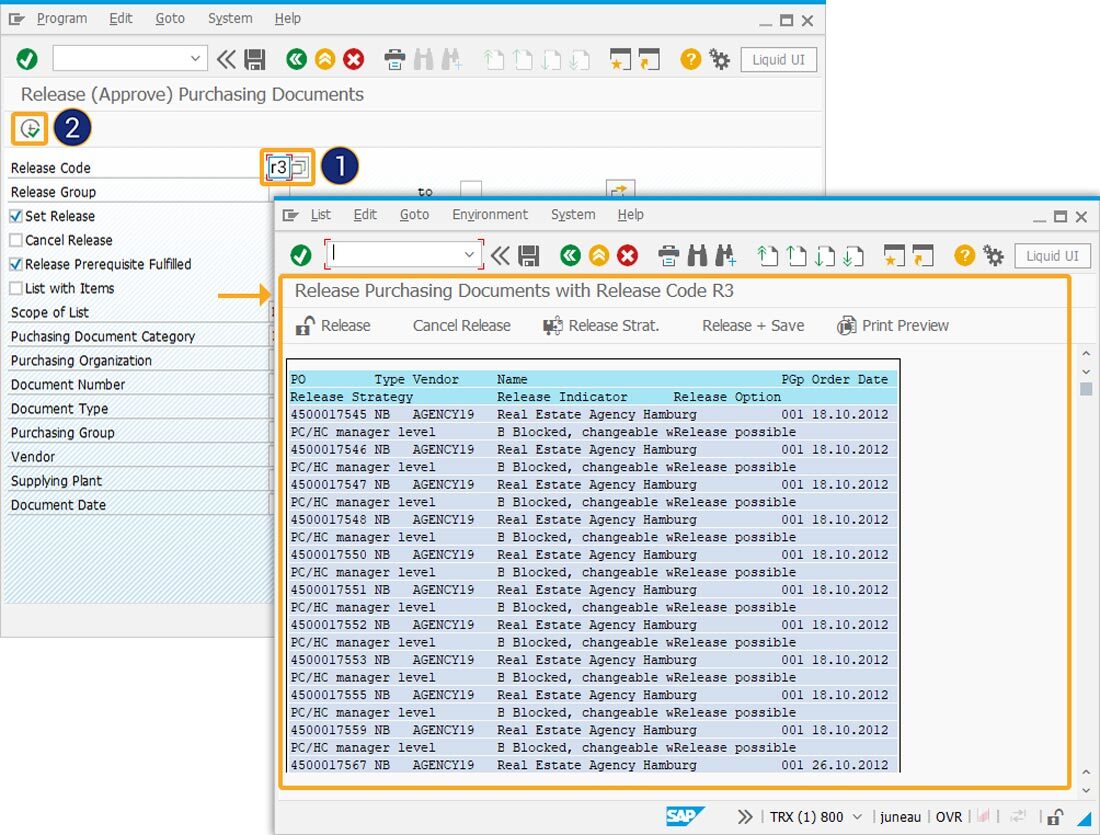1100x835 pixels.
Task: Go to next page in Release Code R3 window
Action: coord(824,255)
